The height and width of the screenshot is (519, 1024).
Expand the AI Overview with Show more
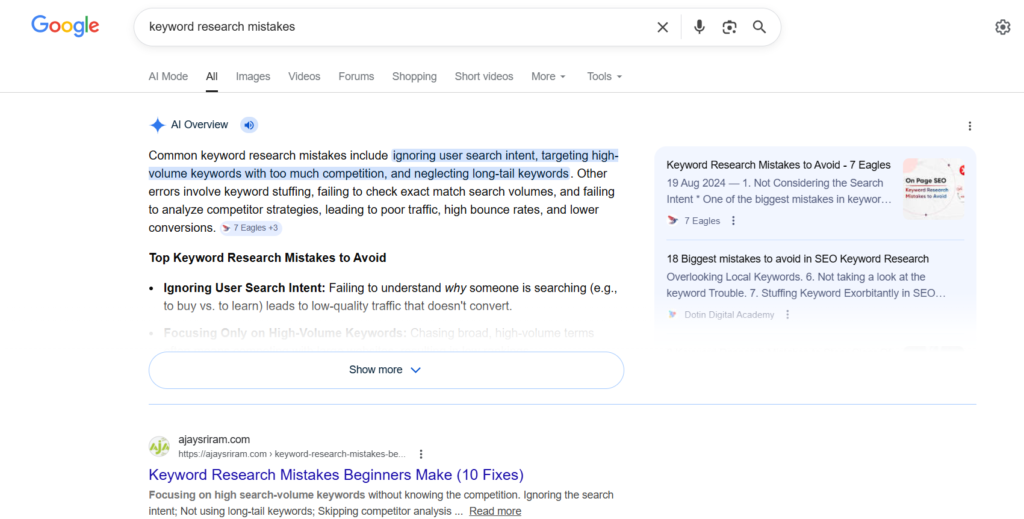pos(386,370)
